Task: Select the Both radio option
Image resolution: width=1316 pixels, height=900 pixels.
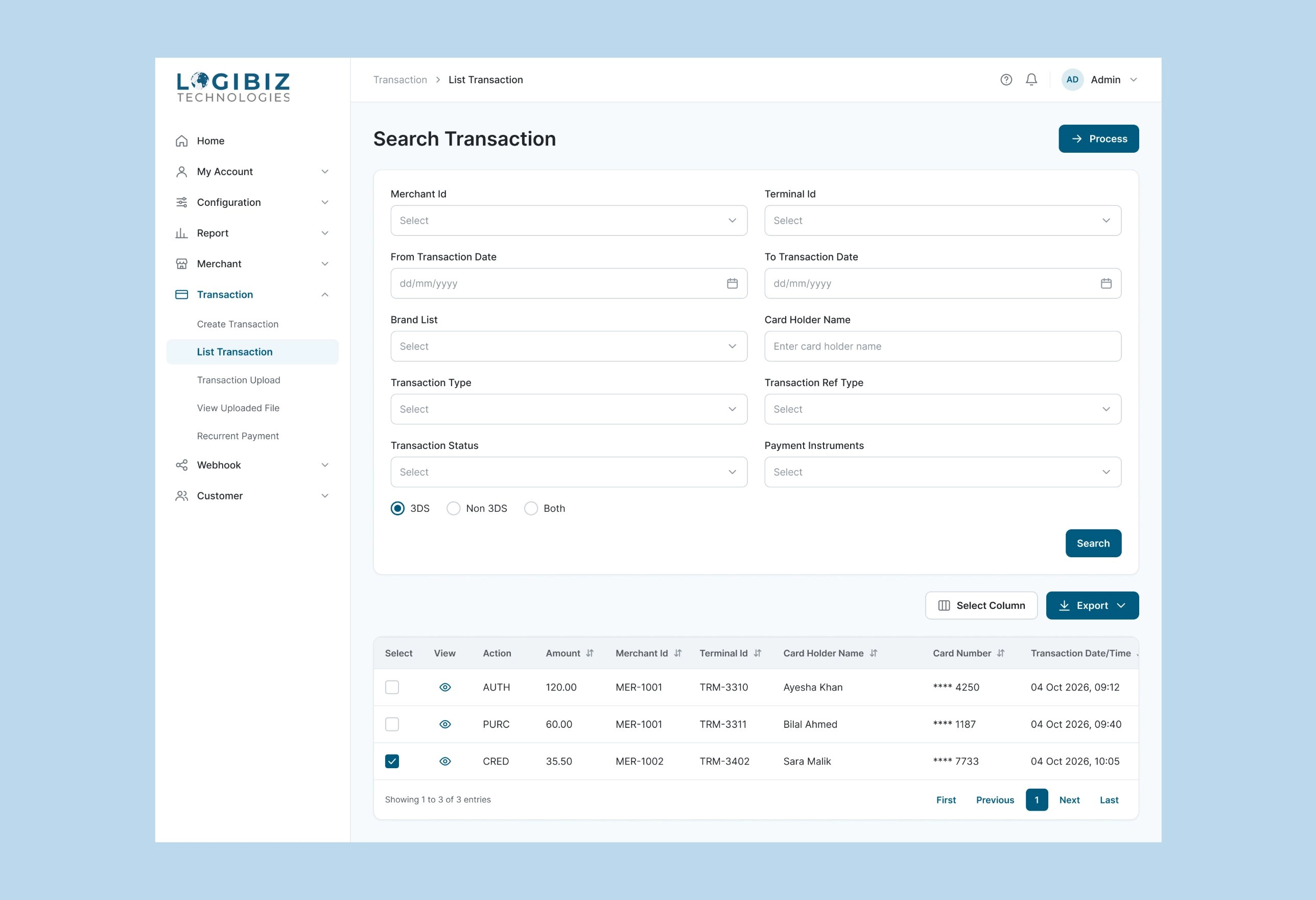Action: pos(531,508)
